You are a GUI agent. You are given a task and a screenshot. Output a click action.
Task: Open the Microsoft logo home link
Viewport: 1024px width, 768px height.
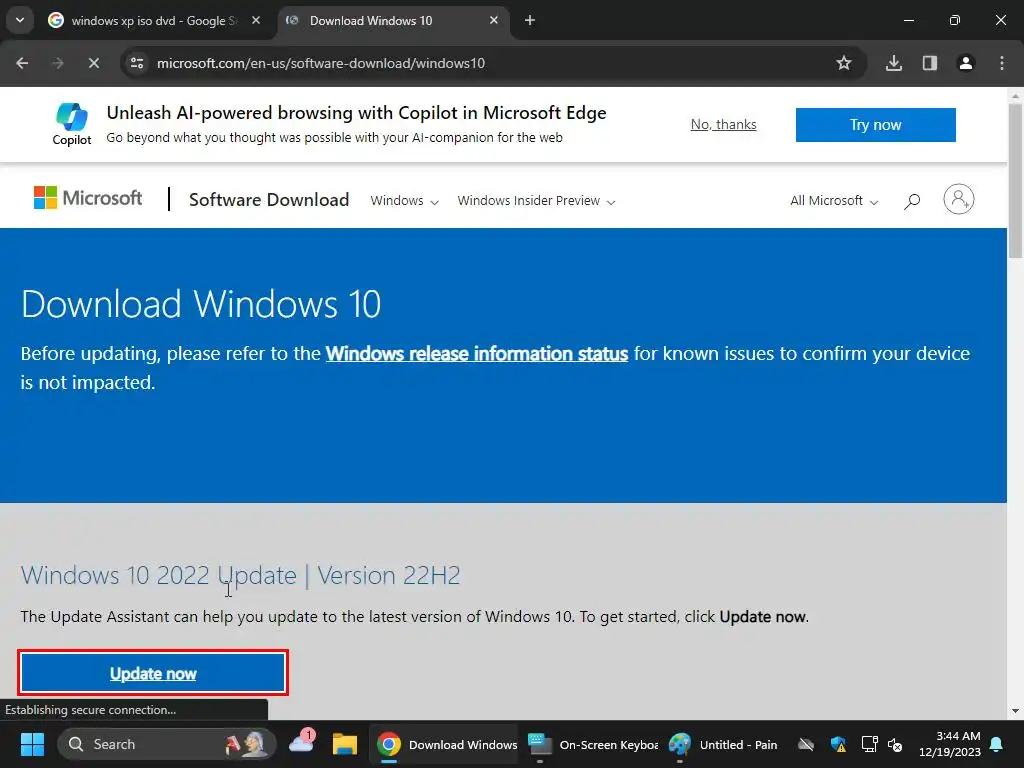[x=88, y=198]
